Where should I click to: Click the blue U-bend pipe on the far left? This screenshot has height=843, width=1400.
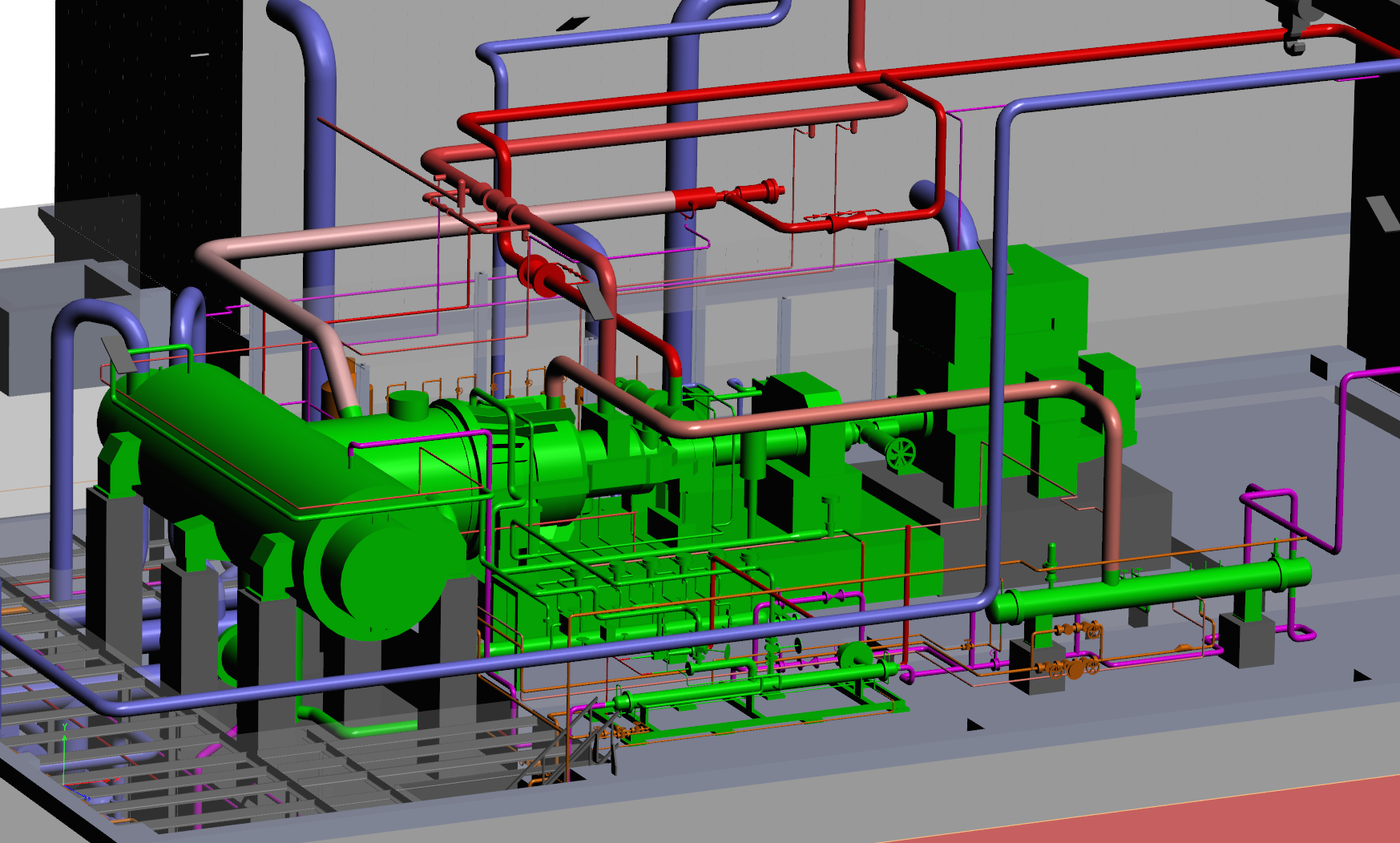click(x=88, y=321)
